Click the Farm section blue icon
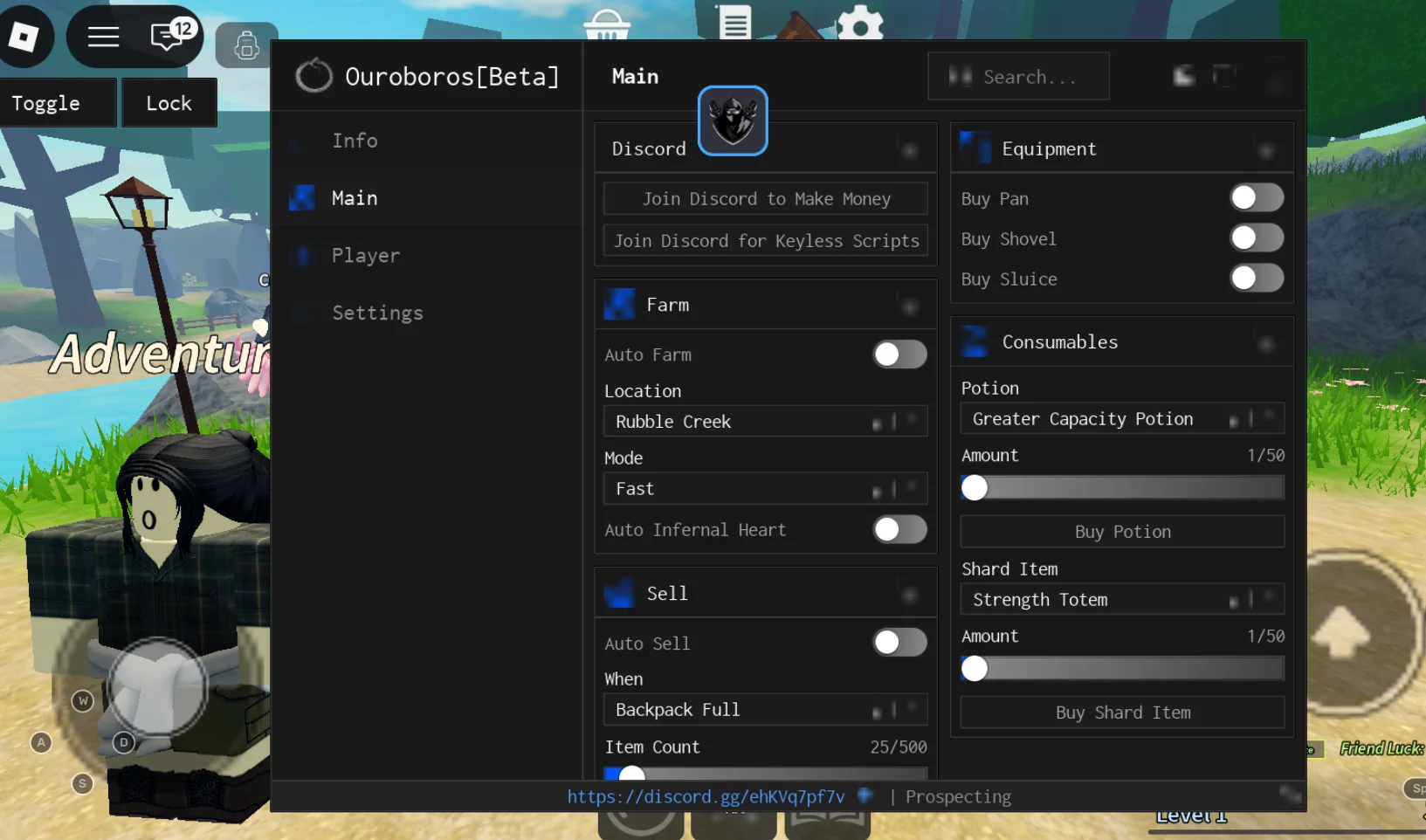Viewport: 1426px width, 840px height. 620,305
